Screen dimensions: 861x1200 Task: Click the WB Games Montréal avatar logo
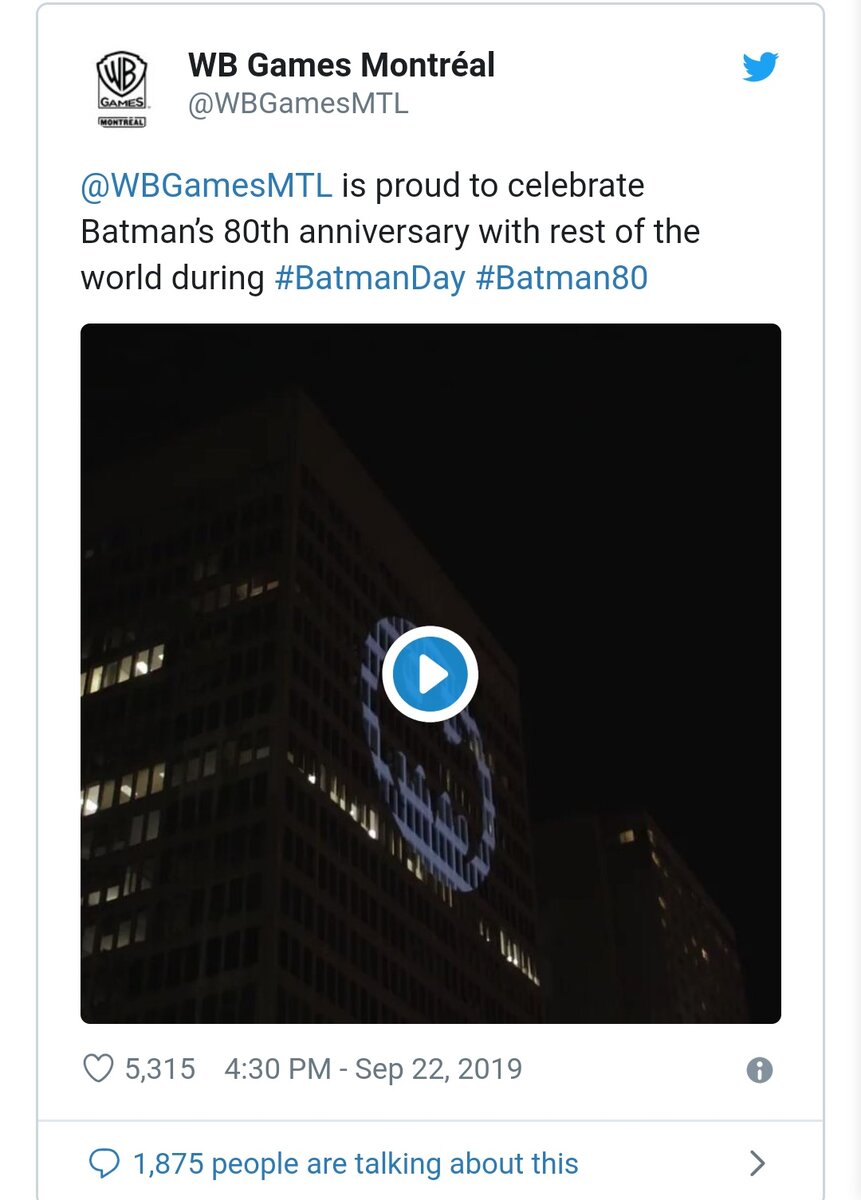coord(122,89)
